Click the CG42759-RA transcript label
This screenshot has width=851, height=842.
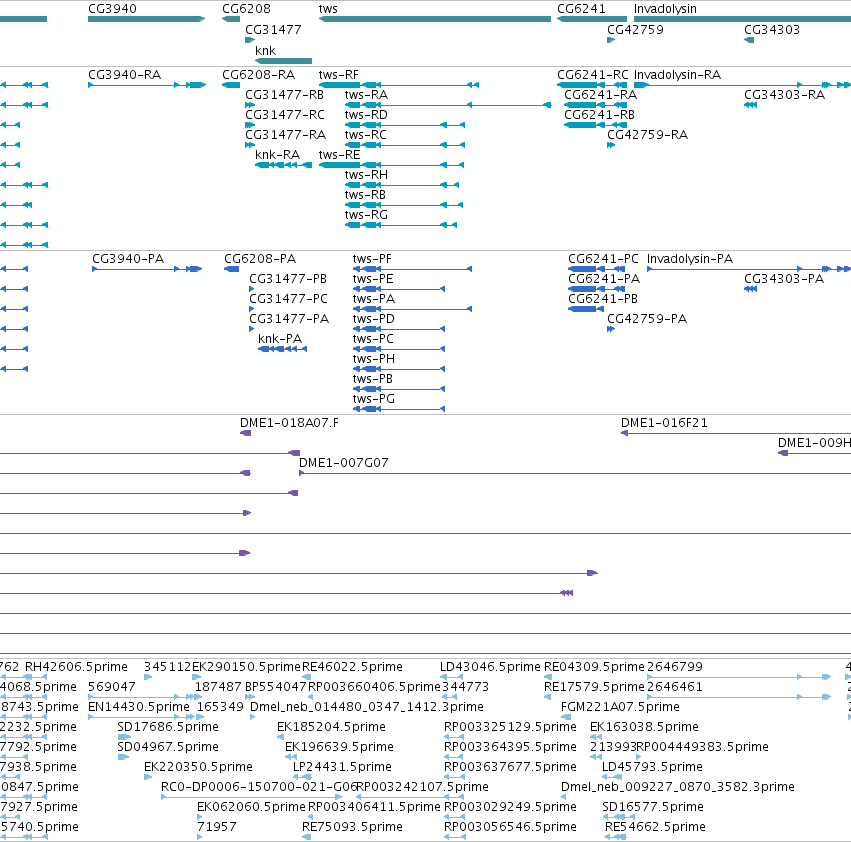point(647,135)
